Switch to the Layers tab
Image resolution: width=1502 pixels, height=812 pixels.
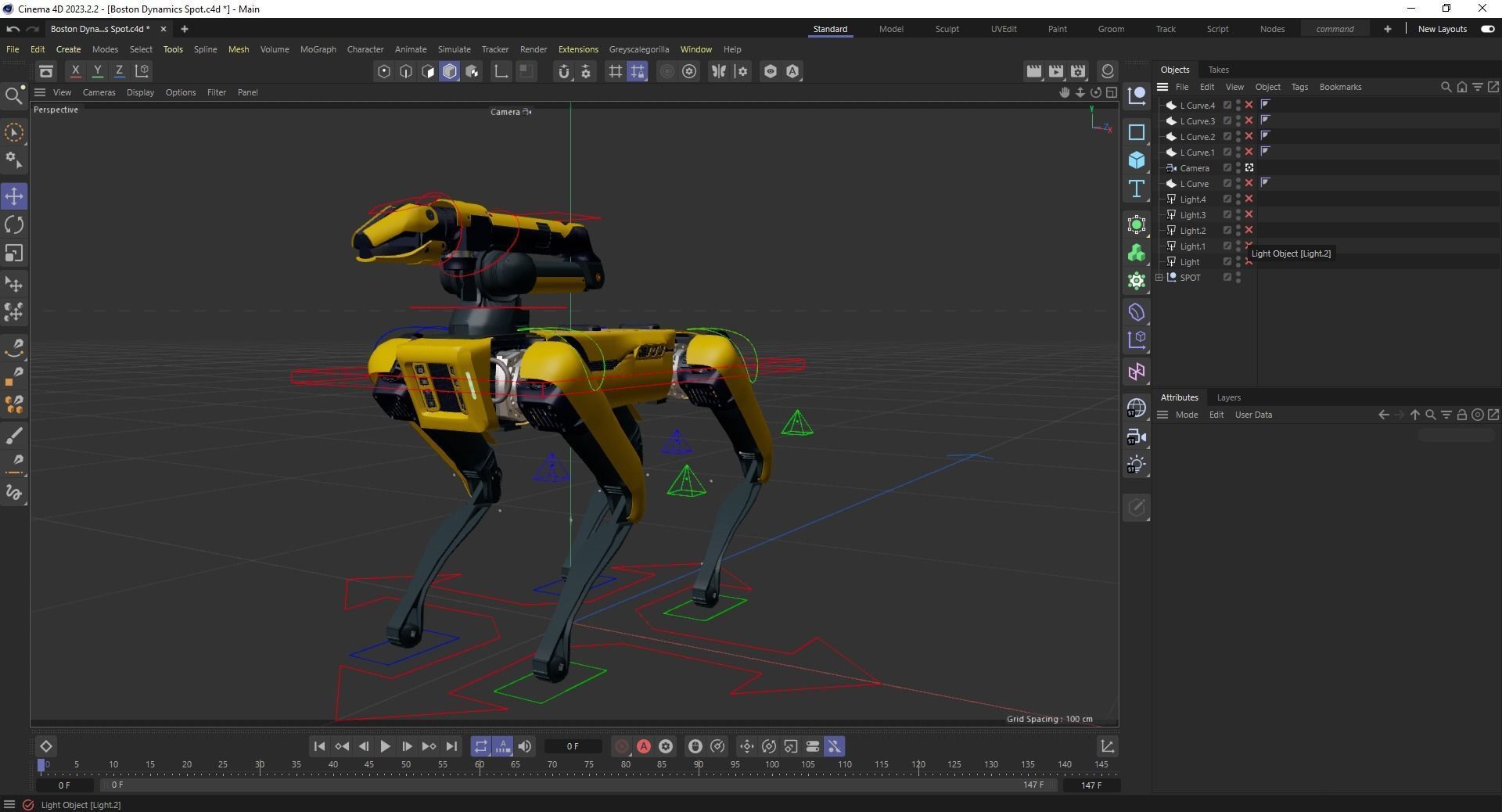coord(1228,397)
